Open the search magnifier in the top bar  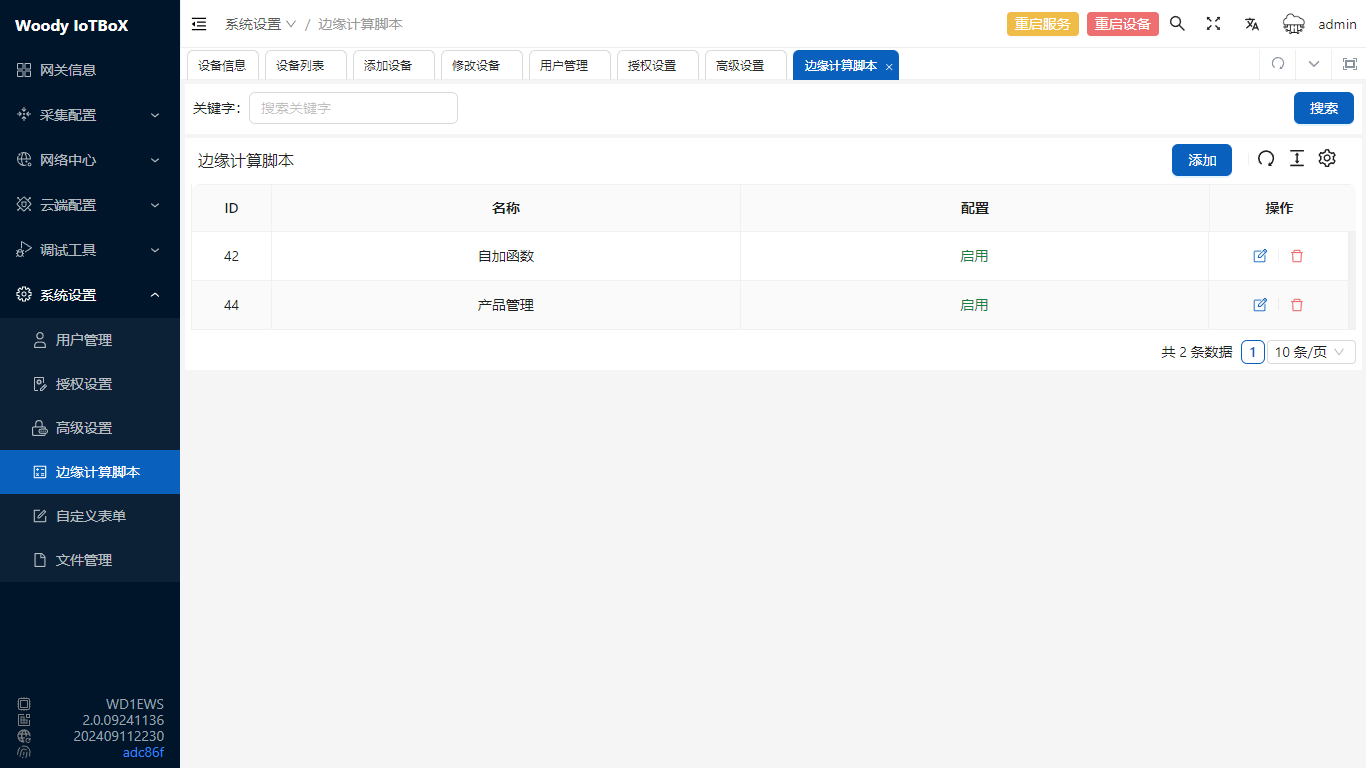pos(1177,24)
